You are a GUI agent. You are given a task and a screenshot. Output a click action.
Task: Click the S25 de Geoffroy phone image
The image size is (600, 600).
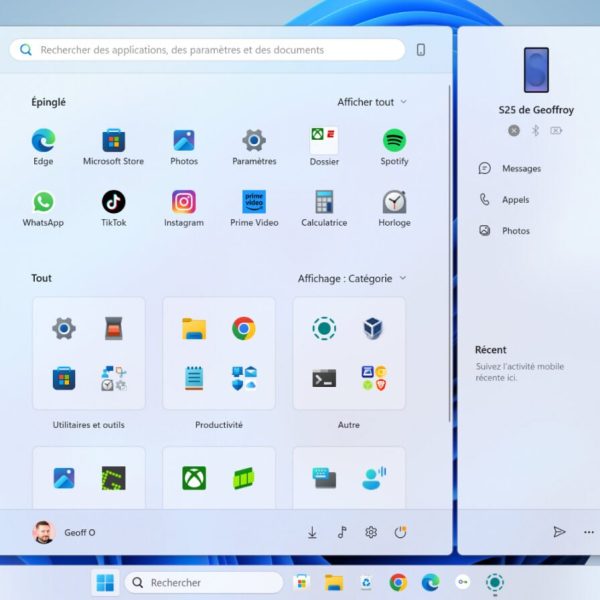pyautogui.click(x=536, y=70)
